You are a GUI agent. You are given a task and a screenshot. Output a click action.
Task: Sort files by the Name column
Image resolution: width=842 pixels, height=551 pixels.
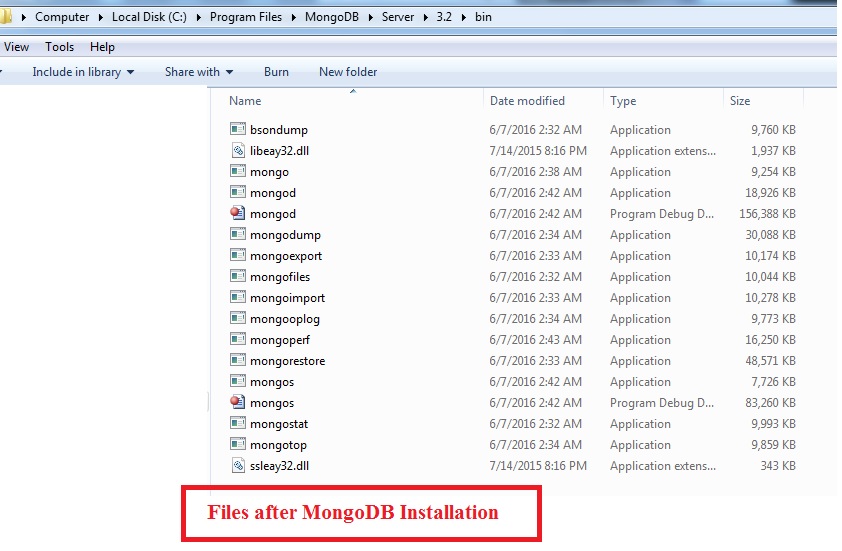[245, 100]
